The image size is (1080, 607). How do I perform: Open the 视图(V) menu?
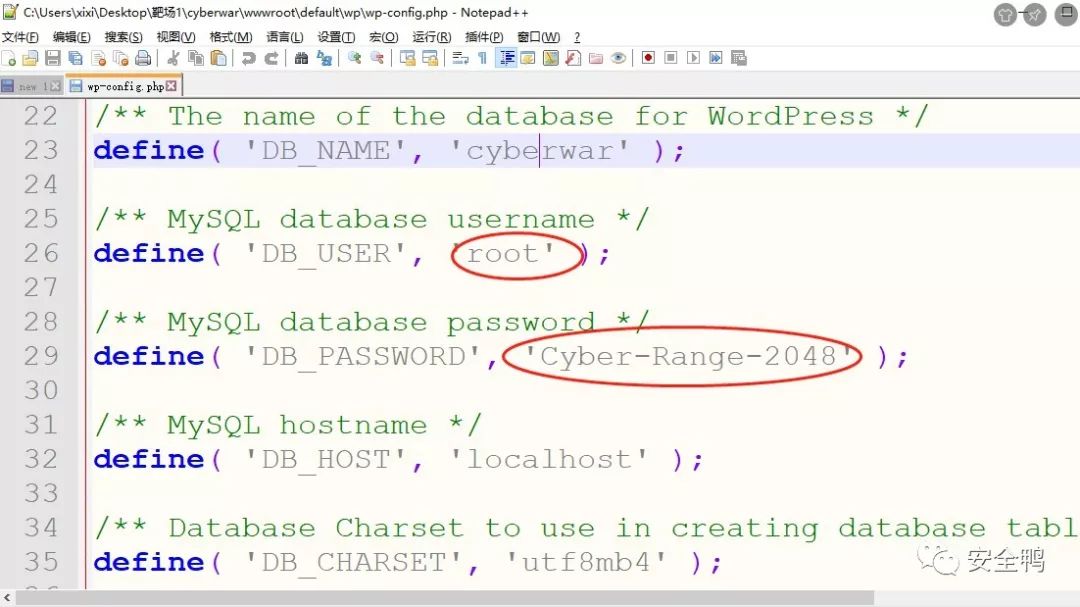pyautogui.click(x=176, y=37)
